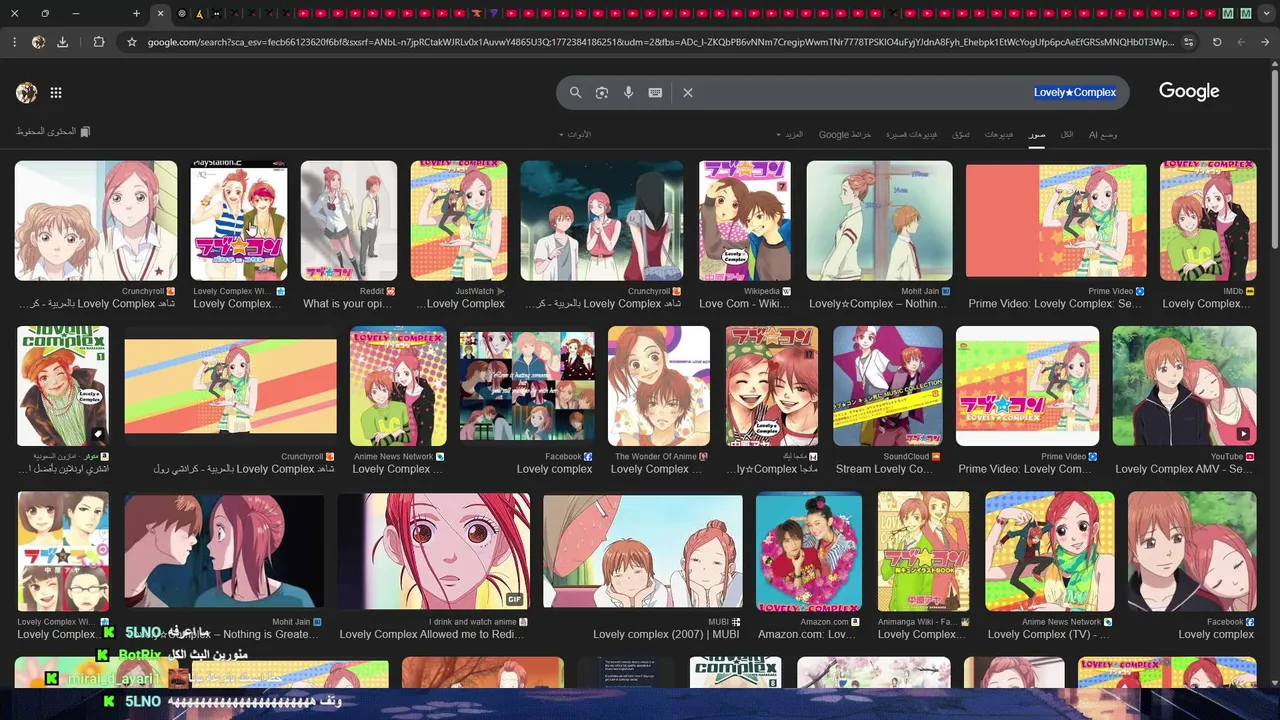The image size is (1280, 720).
Task: Open The Wonder Of Anime Lovely Complex thumbnail
Action: [659, 386]
